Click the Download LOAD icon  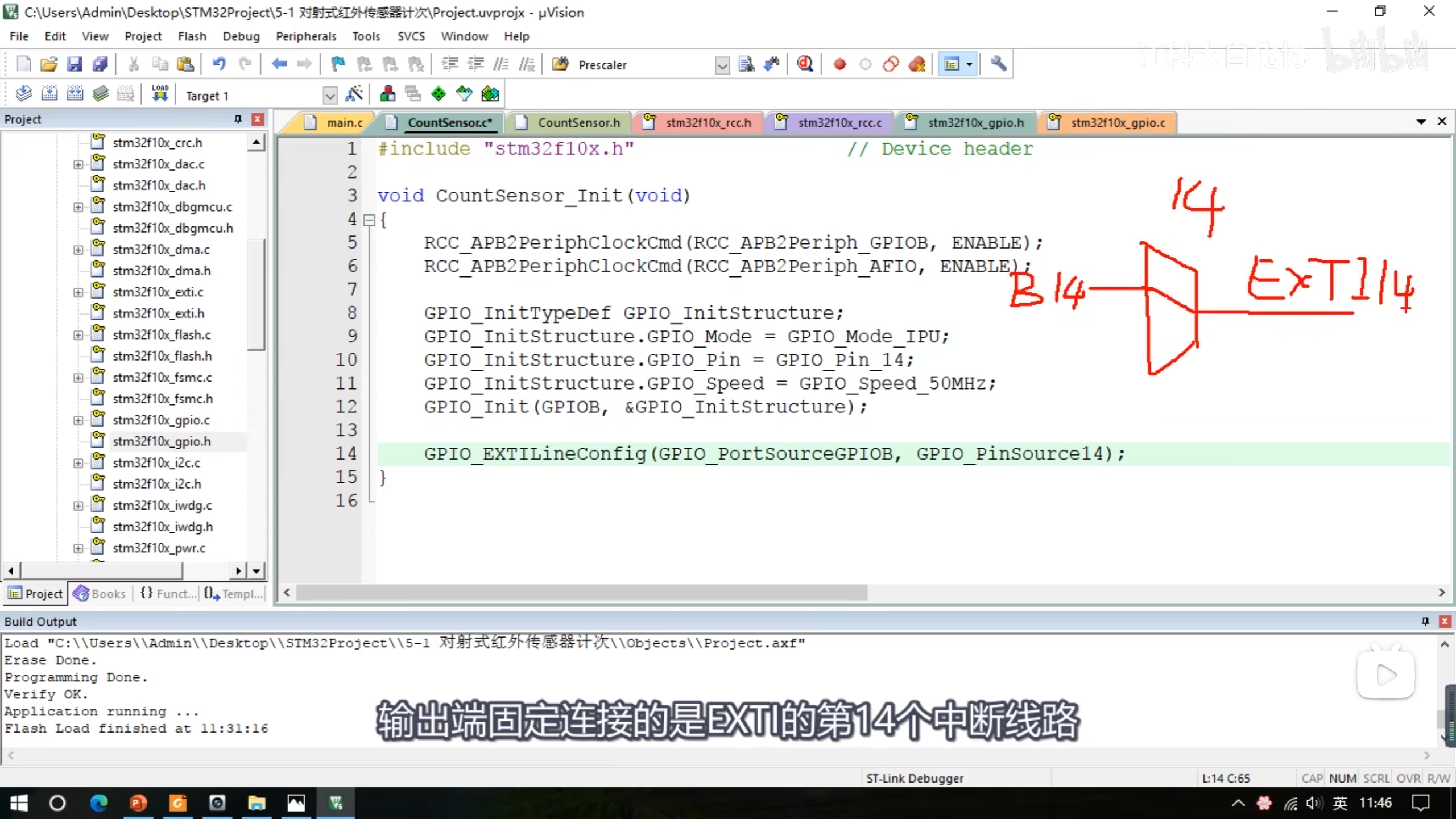point(160,94)
